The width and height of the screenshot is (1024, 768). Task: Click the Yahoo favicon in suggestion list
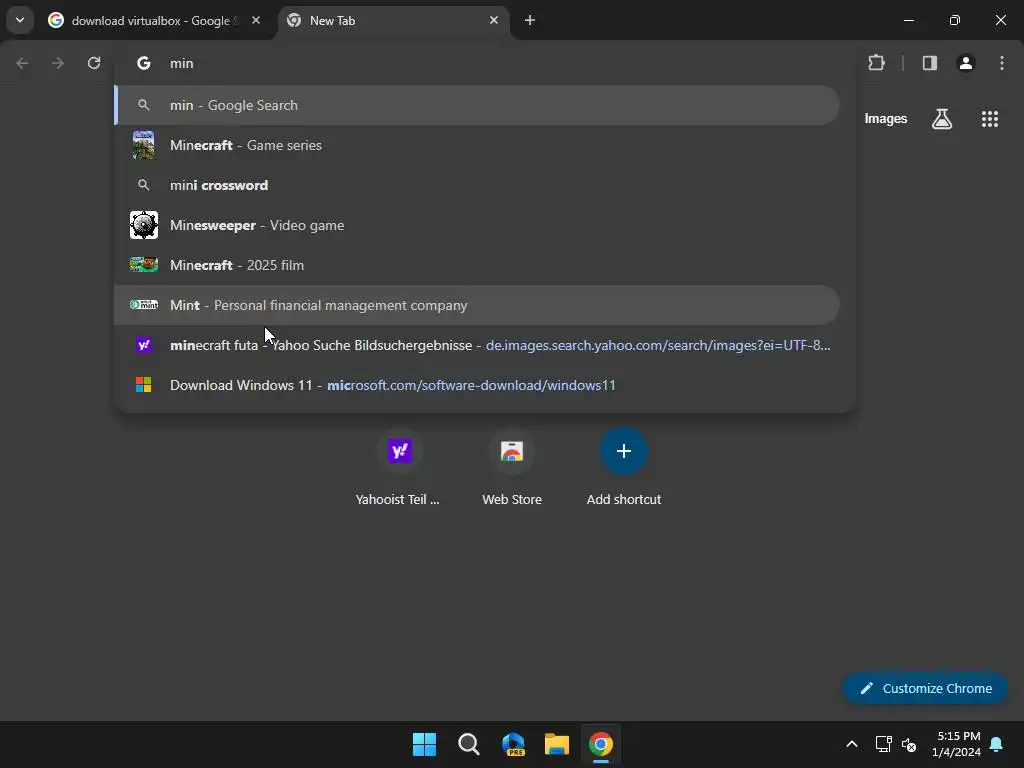point(144,345)
